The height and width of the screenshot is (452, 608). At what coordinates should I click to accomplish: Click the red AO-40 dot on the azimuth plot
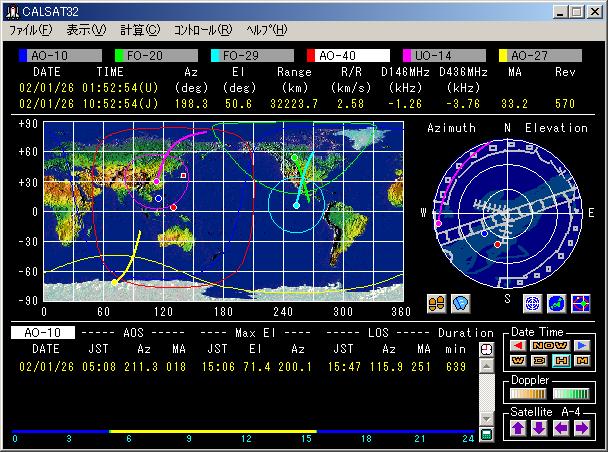(x=497, y=244)
